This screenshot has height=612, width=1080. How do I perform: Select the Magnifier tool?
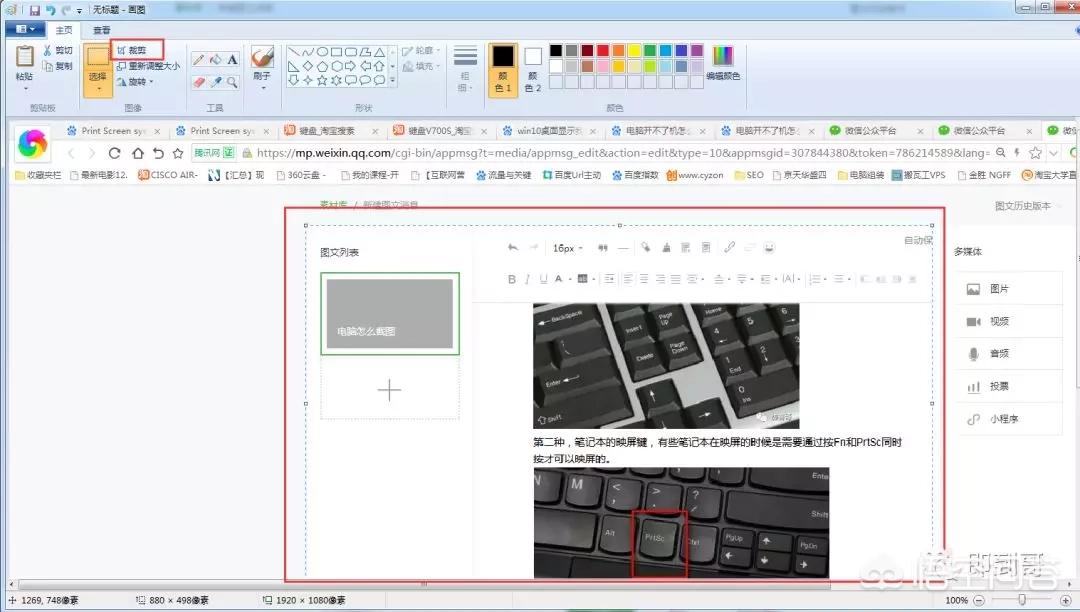[232, 82]
